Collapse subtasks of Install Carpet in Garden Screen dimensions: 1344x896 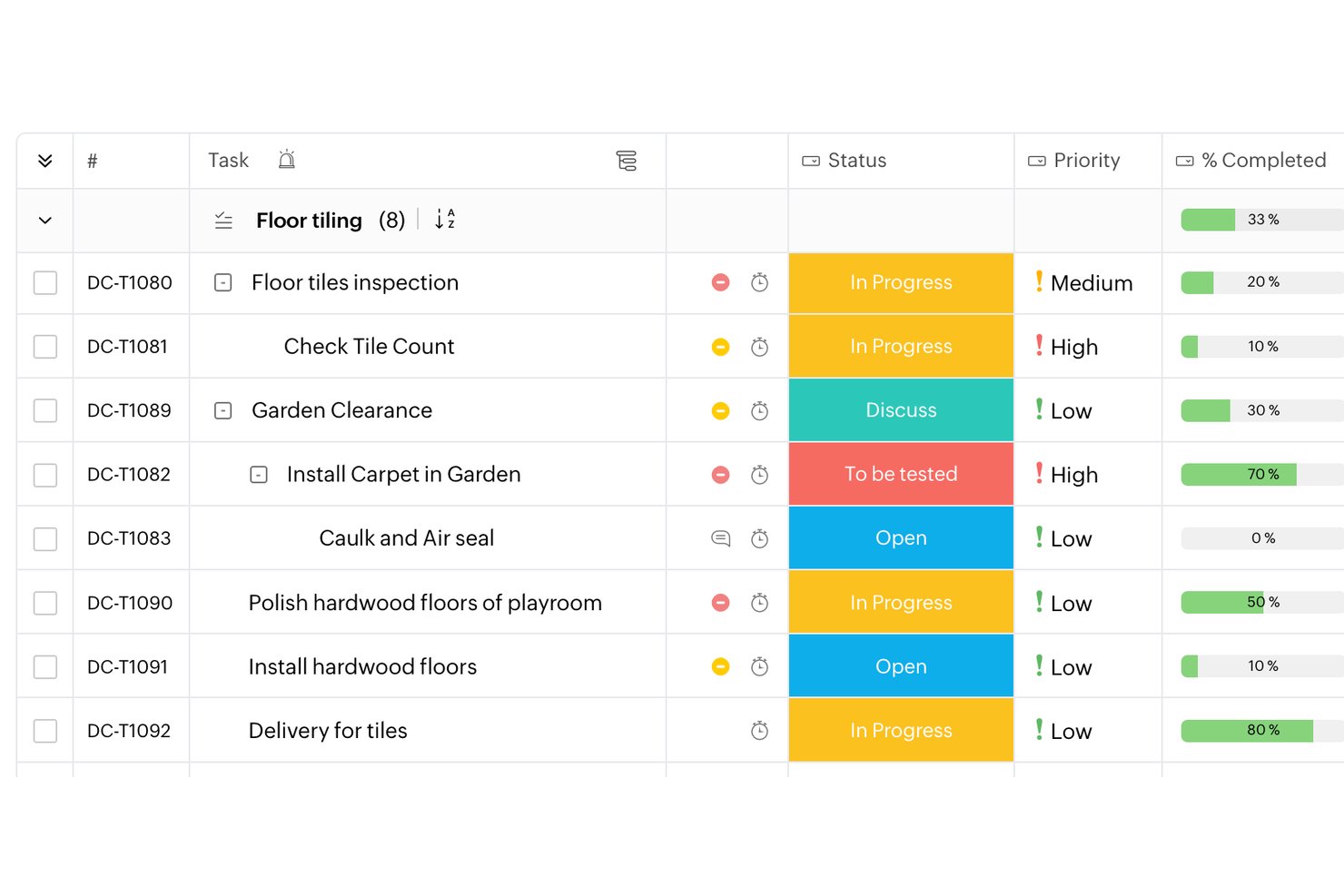coord(259,475)
